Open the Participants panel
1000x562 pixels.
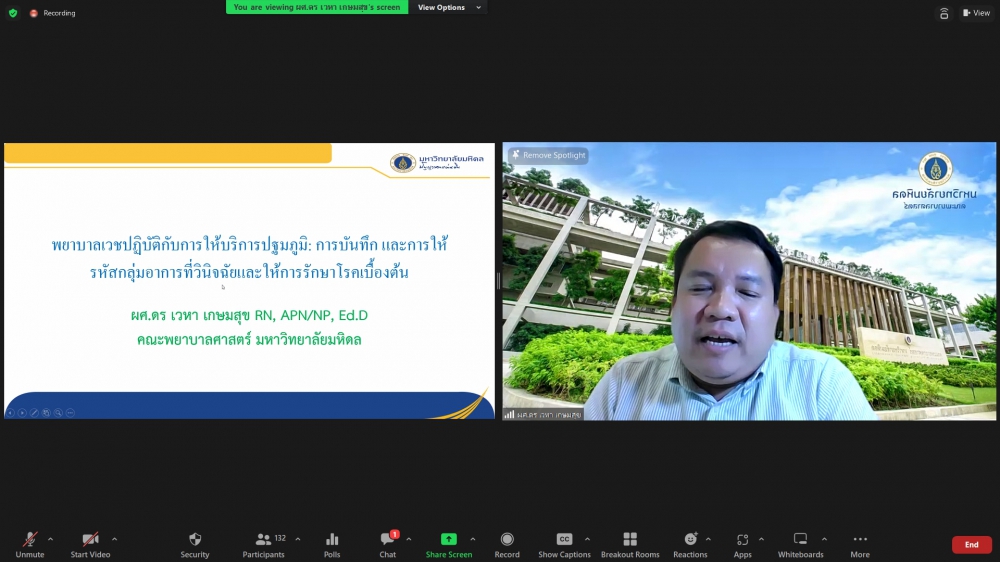click(x=263, y=544)
